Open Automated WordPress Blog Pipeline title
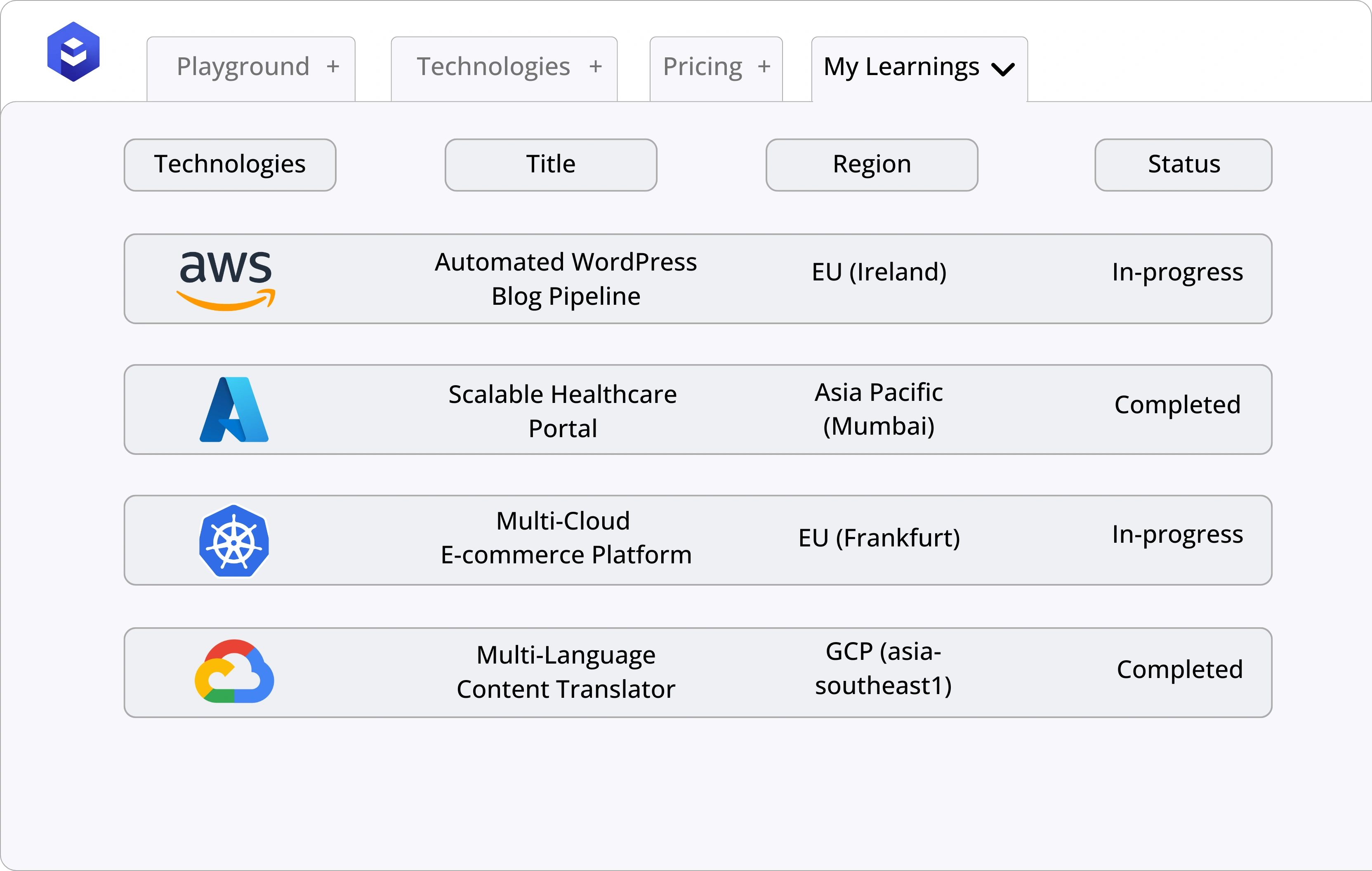This screenshot has width=1372, height=871. (566, 279)
